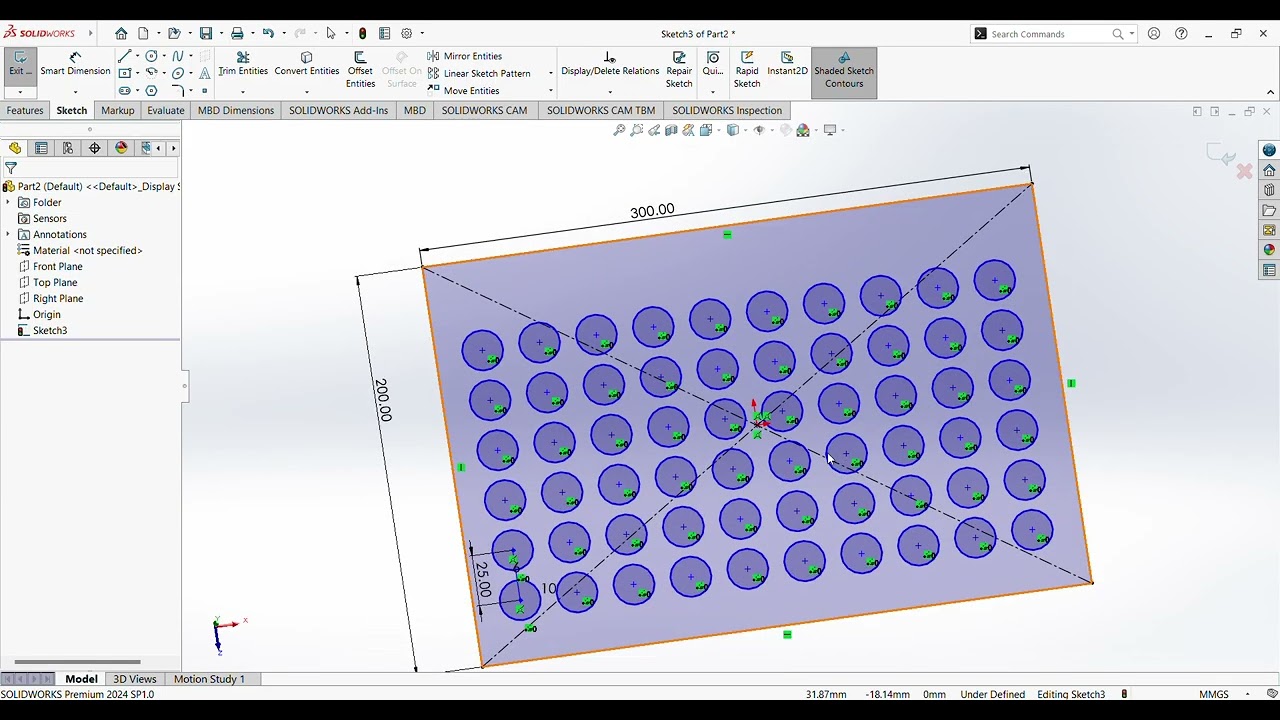
Task: Click the Rebuild traffic light icon
Action: click(362, 34)
